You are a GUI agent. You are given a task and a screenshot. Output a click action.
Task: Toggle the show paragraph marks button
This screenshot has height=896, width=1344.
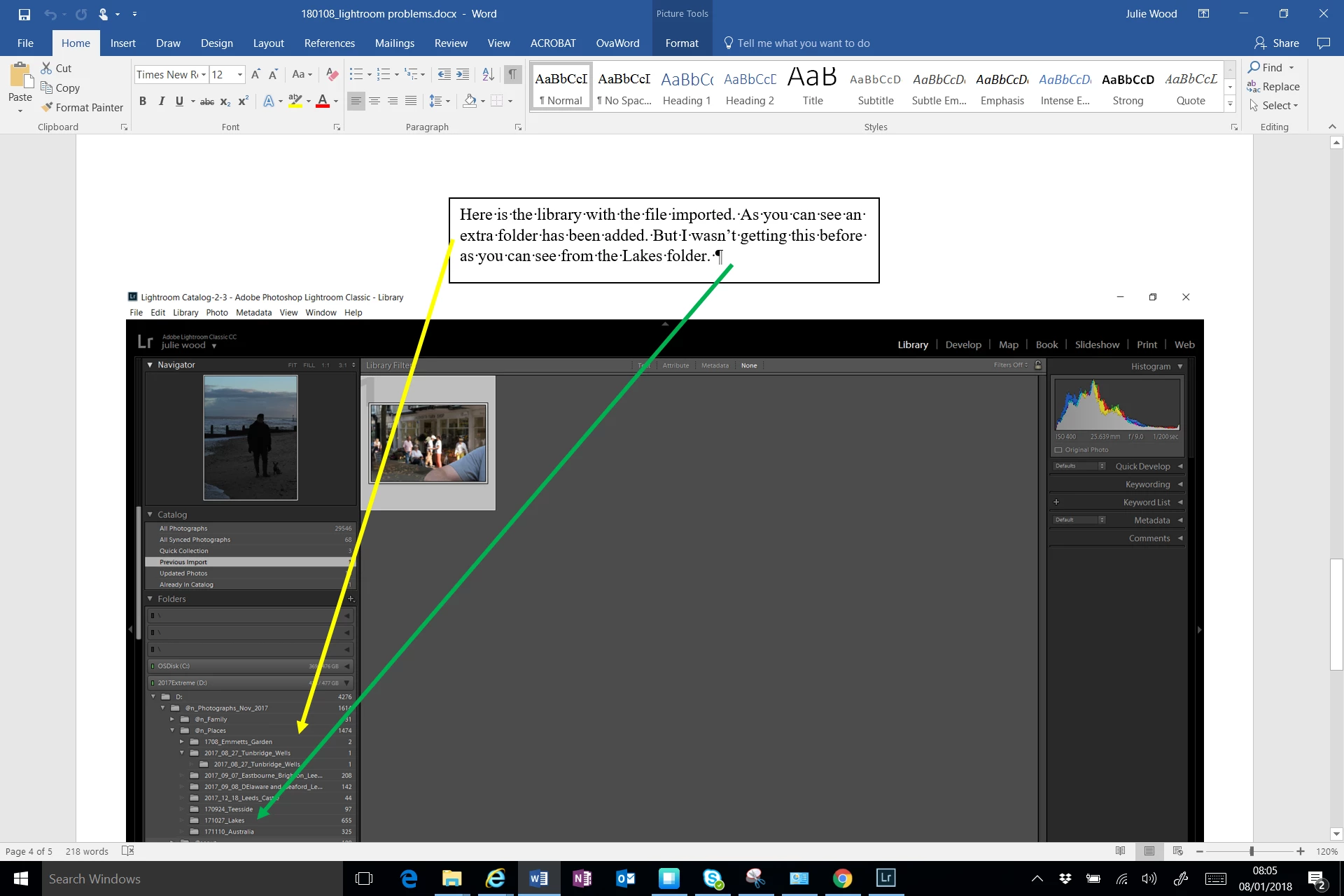[x=513, y=74]
